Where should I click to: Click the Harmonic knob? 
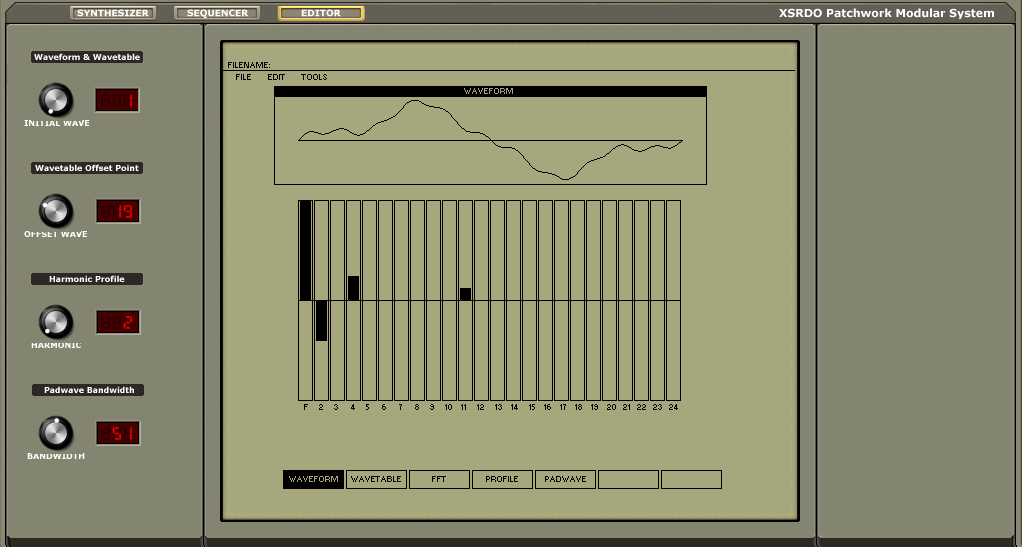tap(56, 322)
